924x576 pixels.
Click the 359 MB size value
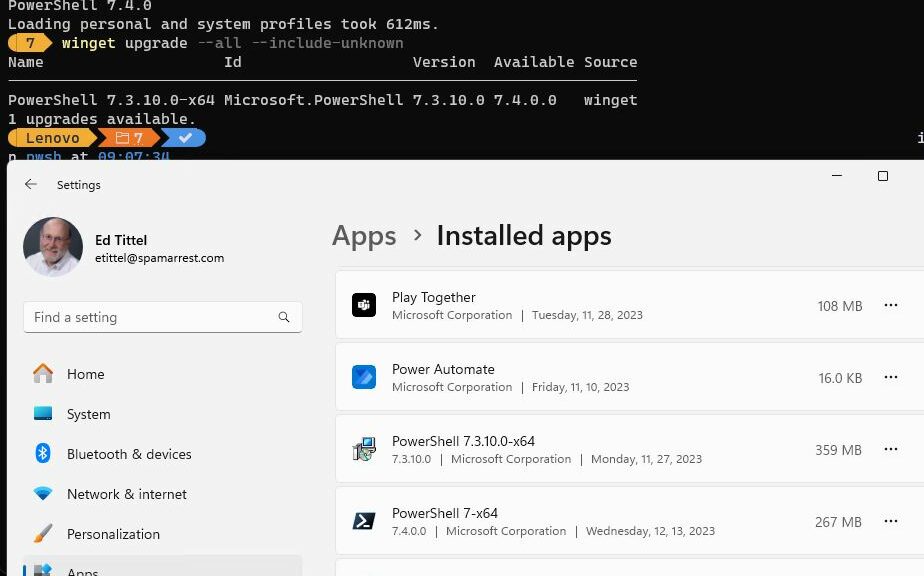click(838, 450)
